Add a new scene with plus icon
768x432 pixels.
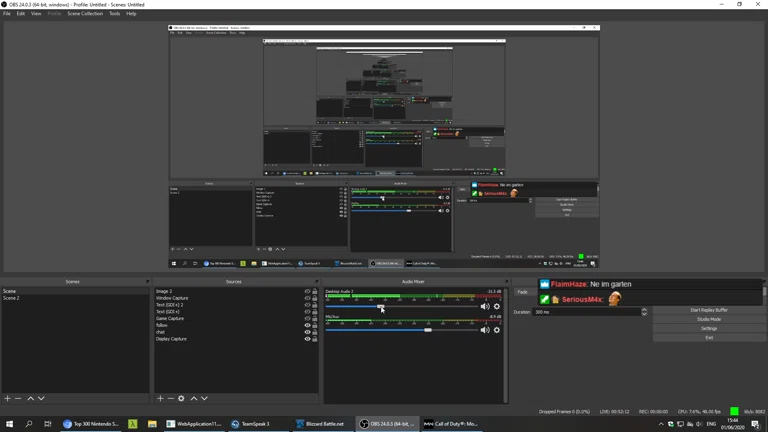pos(8,399)
